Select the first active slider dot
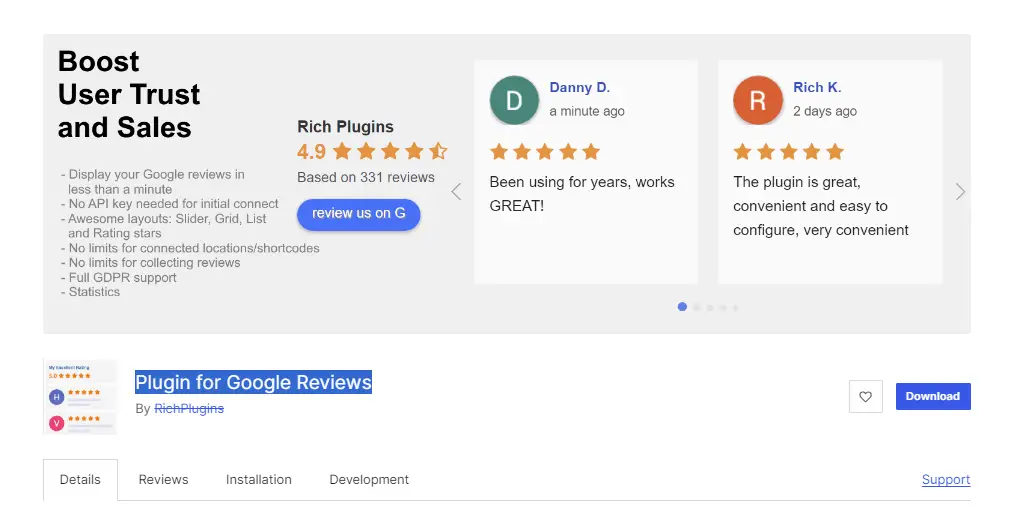The image size is (1021, 526). 682,307
